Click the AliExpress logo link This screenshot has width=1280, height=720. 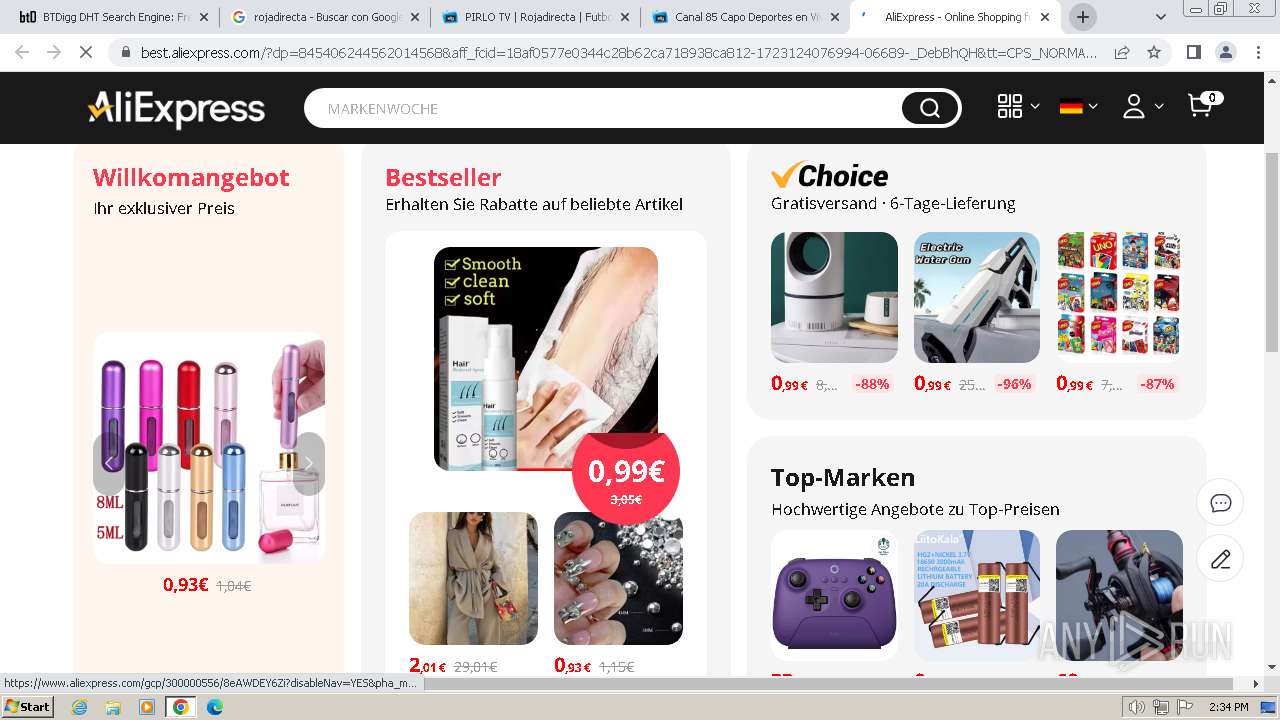pyautogui.click(x=176, y=108)
